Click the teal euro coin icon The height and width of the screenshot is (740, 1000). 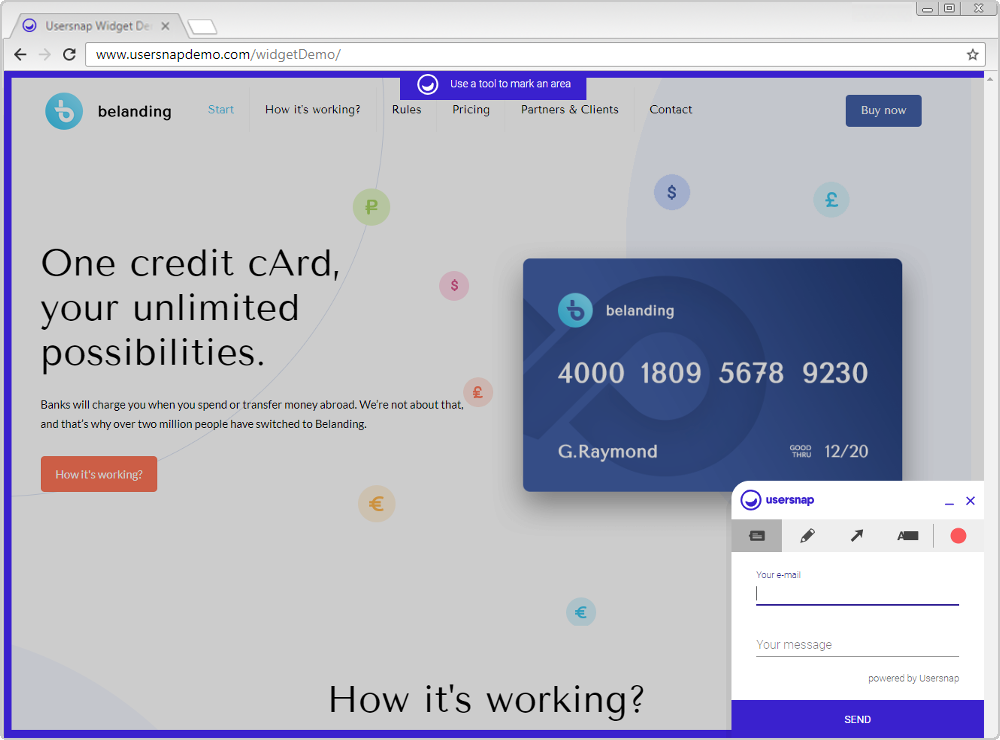[580, 612]
